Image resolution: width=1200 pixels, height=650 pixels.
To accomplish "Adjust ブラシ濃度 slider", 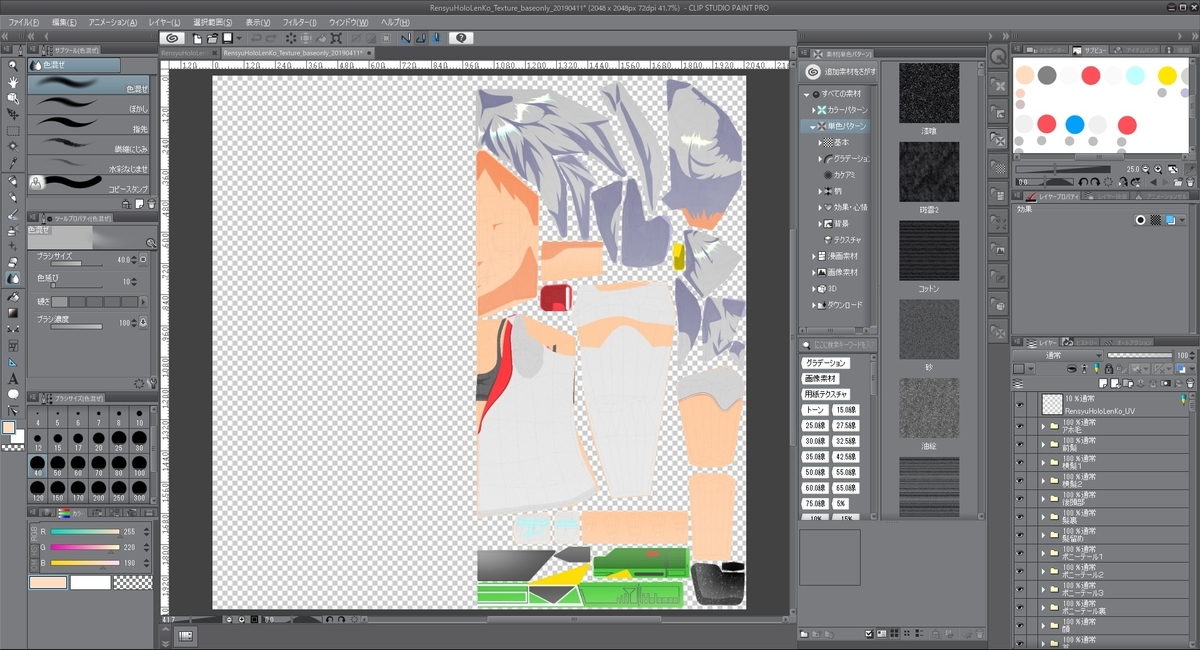I will point(76,326).
